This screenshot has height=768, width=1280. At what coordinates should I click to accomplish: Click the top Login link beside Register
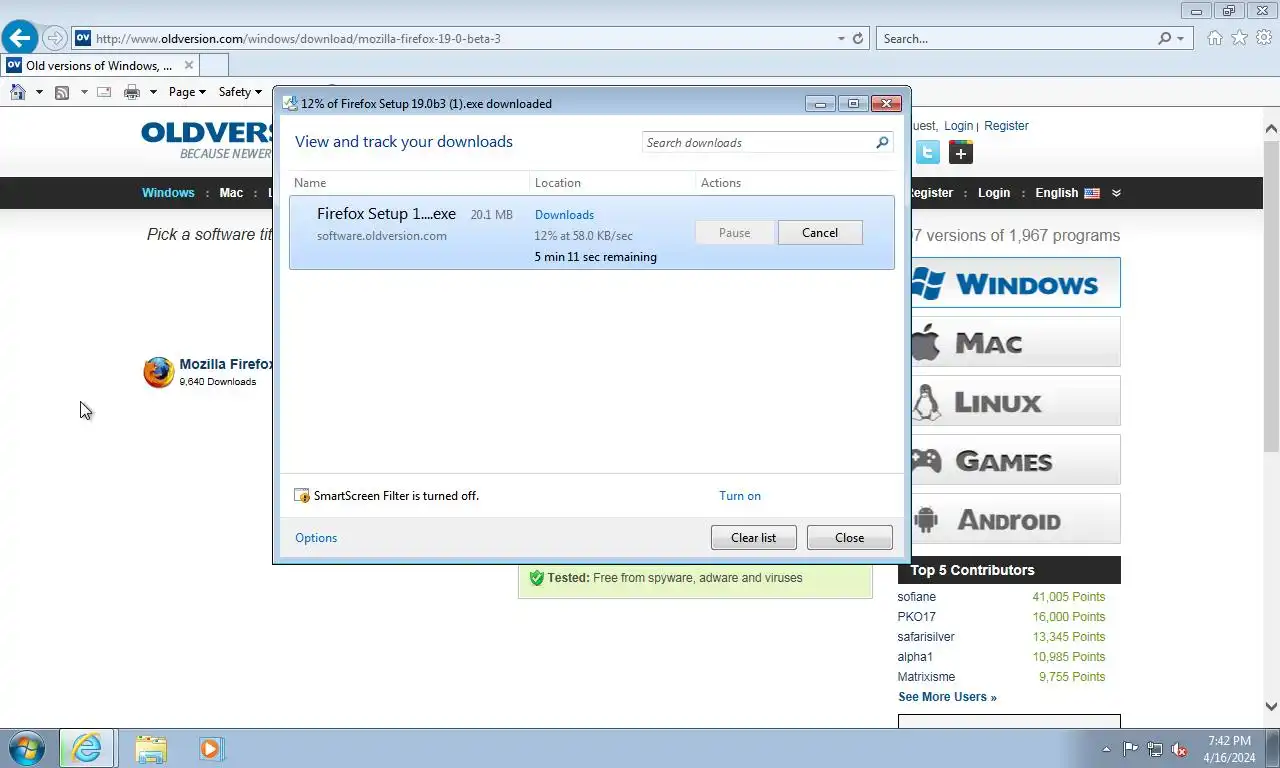(x=958, y=126)
